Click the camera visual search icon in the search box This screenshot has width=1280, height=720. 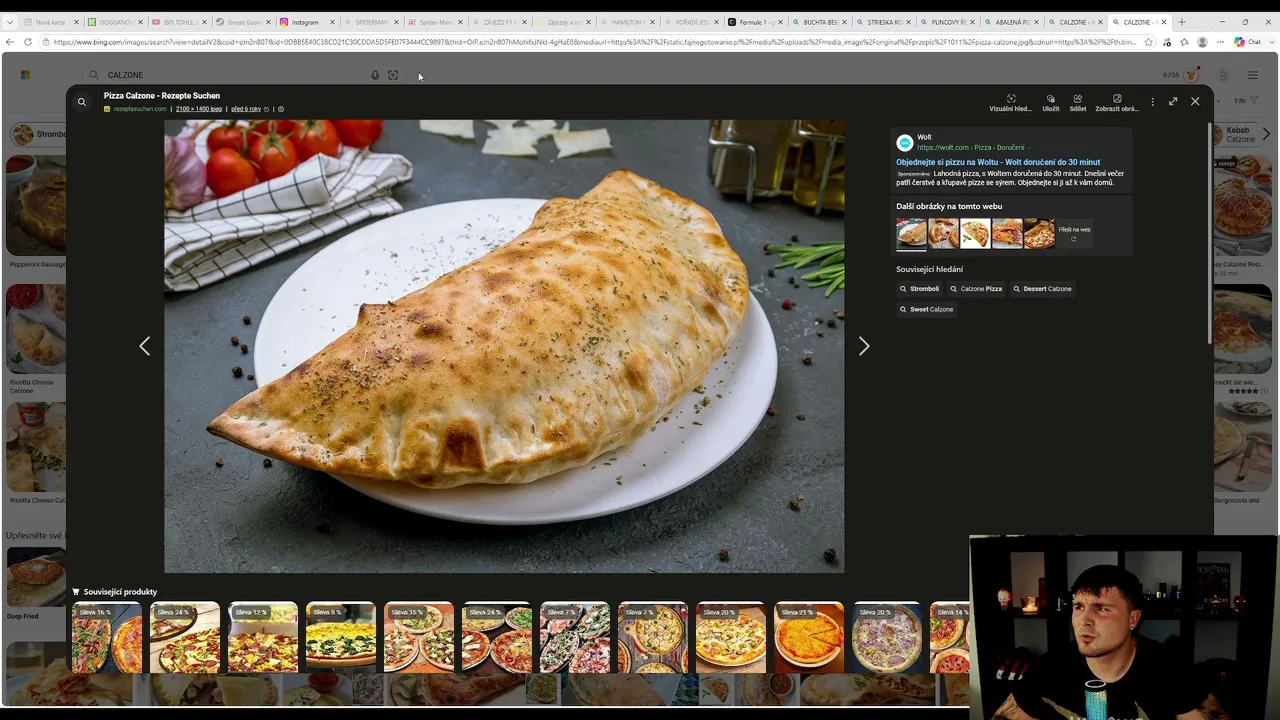coord(393,75)
